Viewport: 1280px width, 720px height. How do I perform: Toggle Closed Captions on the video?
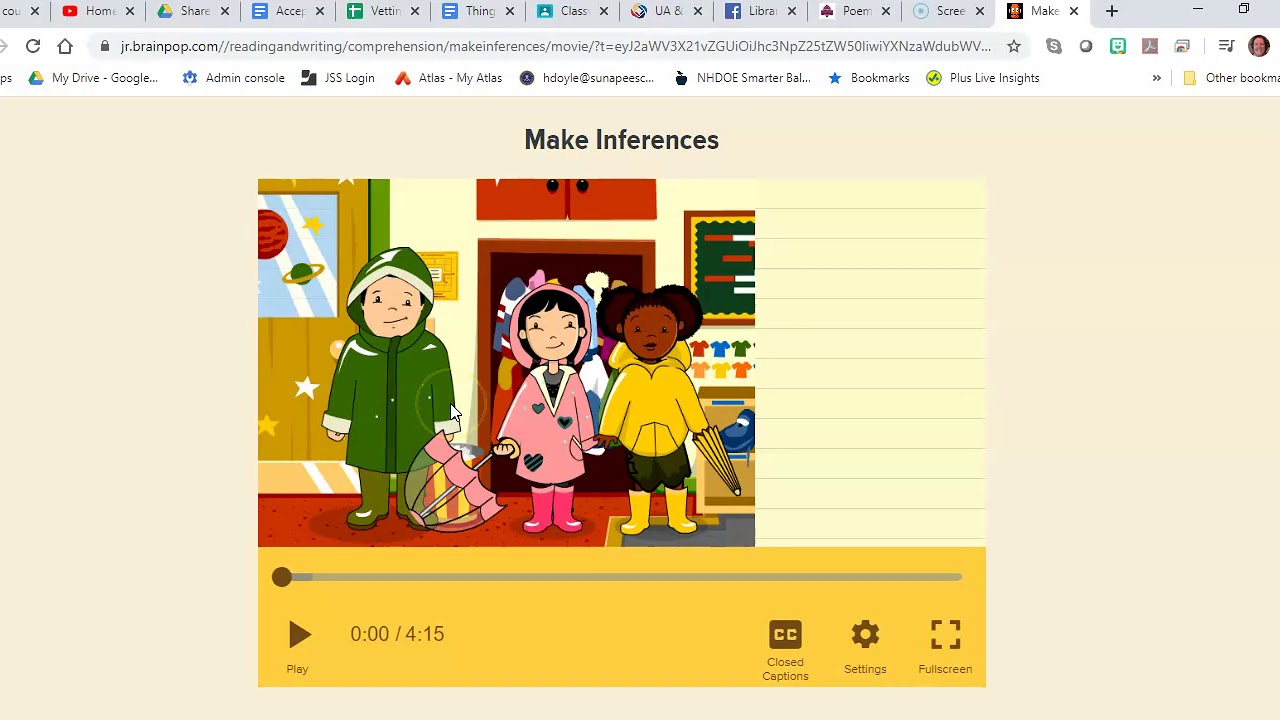pyautogui.click(x=785, y=634)
